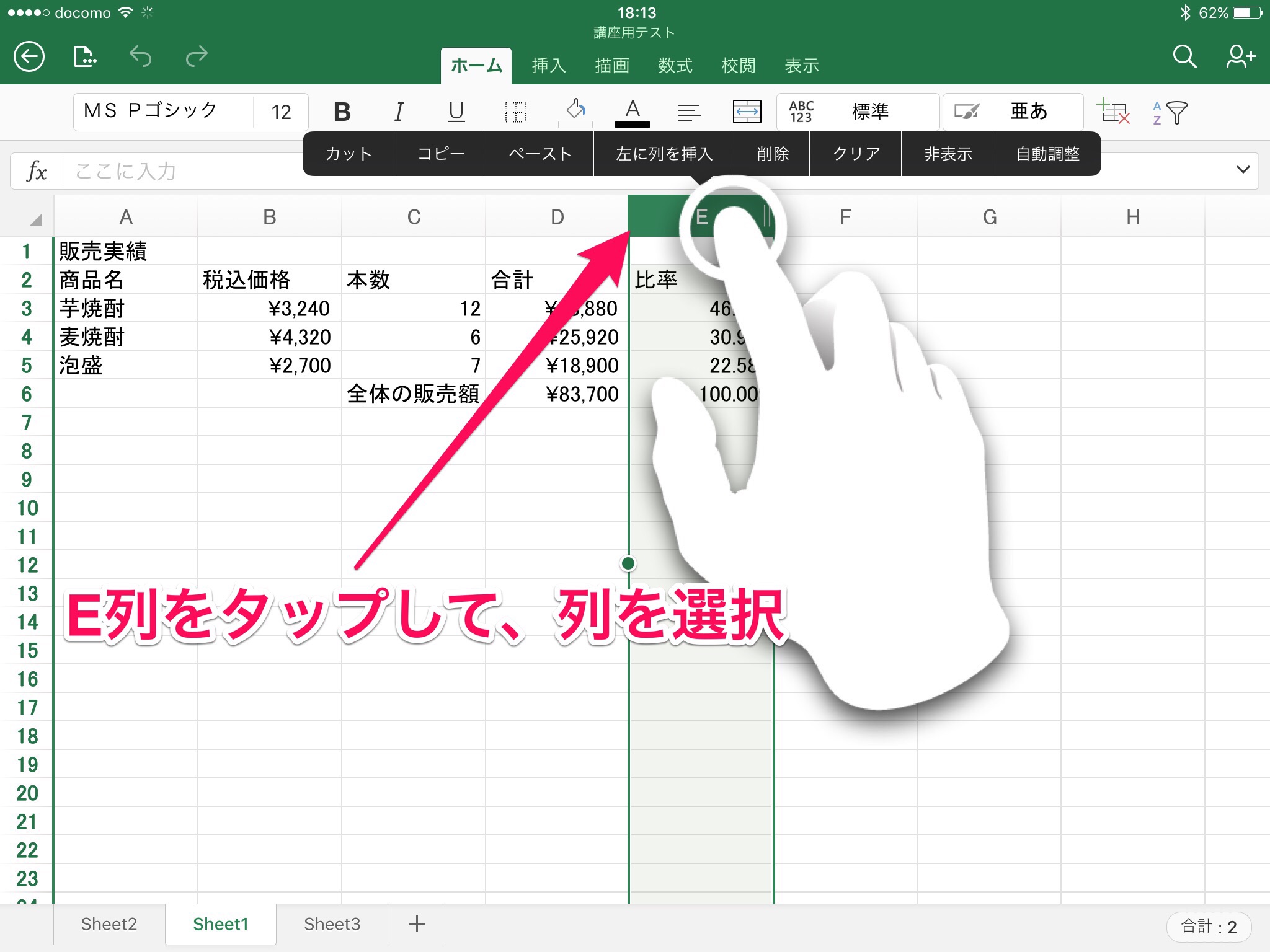The width and height of the screenshot is (1270, 952).
Task: Open the fill color bucket swatch
Action: pos(575,112)
